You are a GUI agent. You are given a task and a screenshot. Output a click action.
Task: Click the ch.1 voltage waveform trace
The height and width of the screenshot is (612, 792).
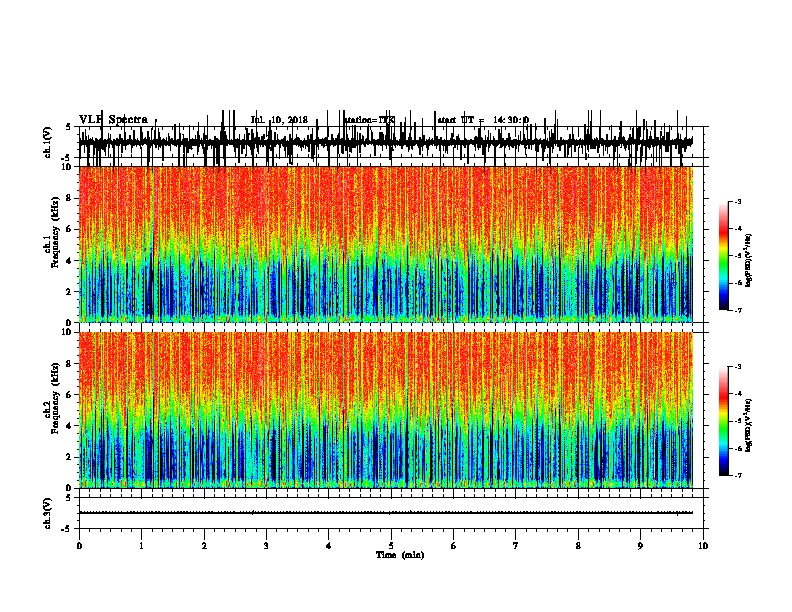(386, 142)
